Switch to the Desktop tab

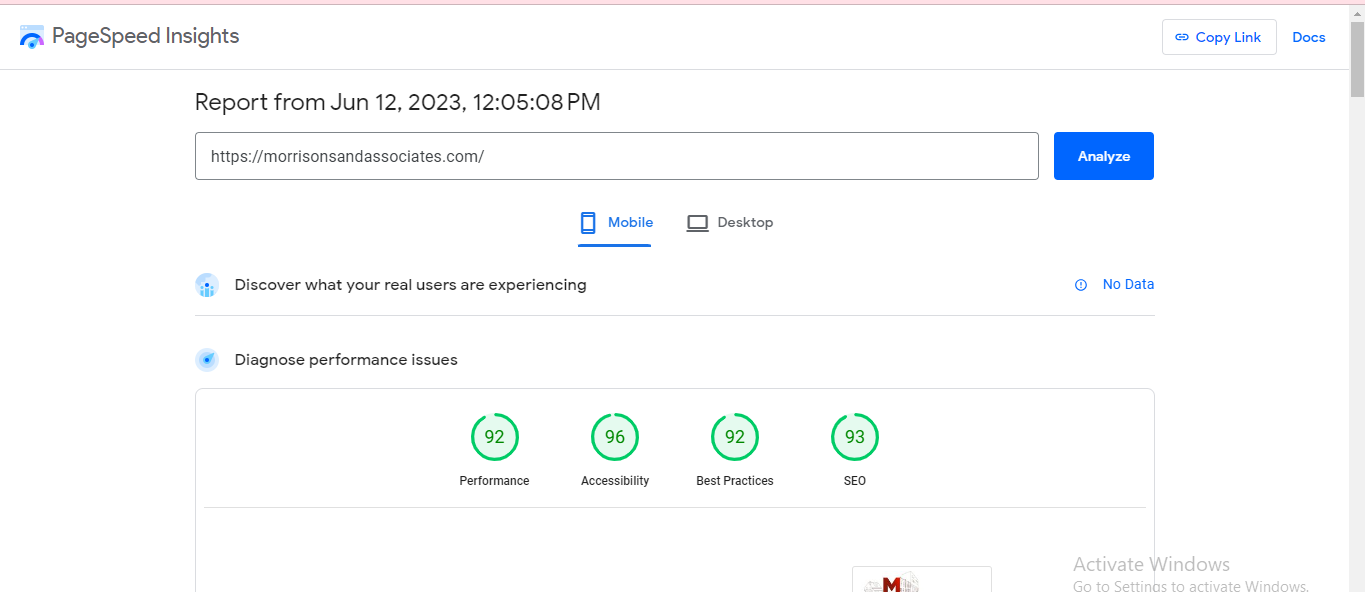(x=744, y=223)
